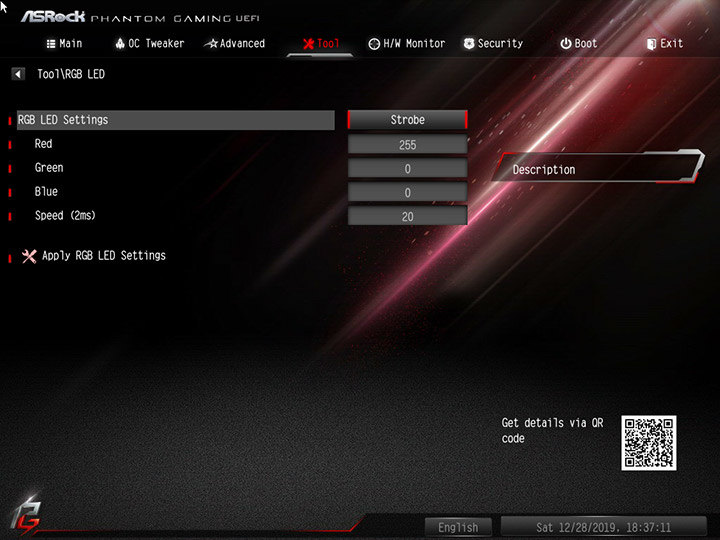Click the English language button

458,527
